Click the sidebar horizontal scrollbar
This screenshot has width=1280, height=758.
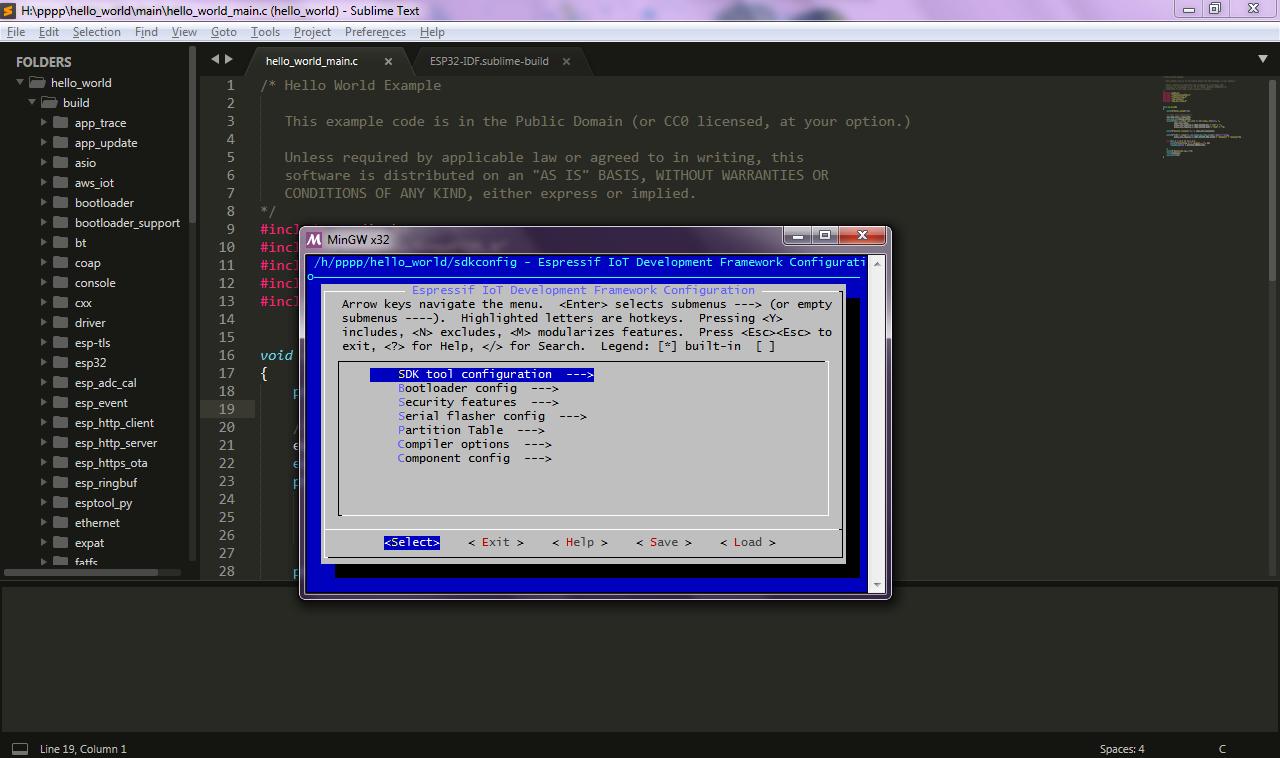[81, 572]
